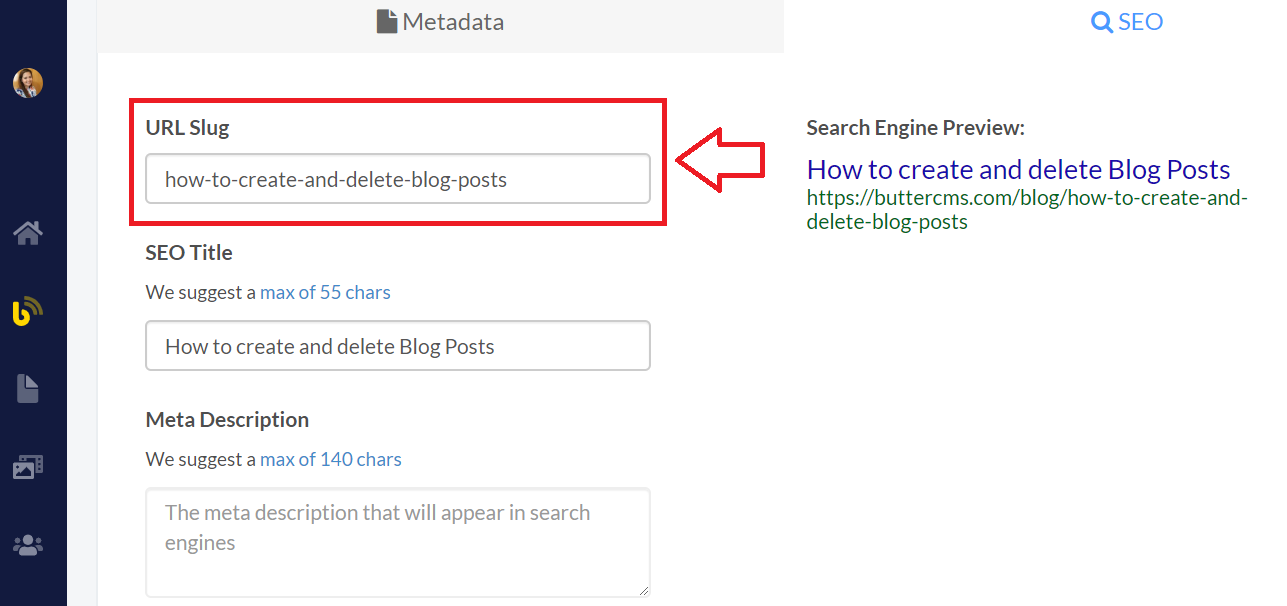Open the Media Library icon

(28, 467)
